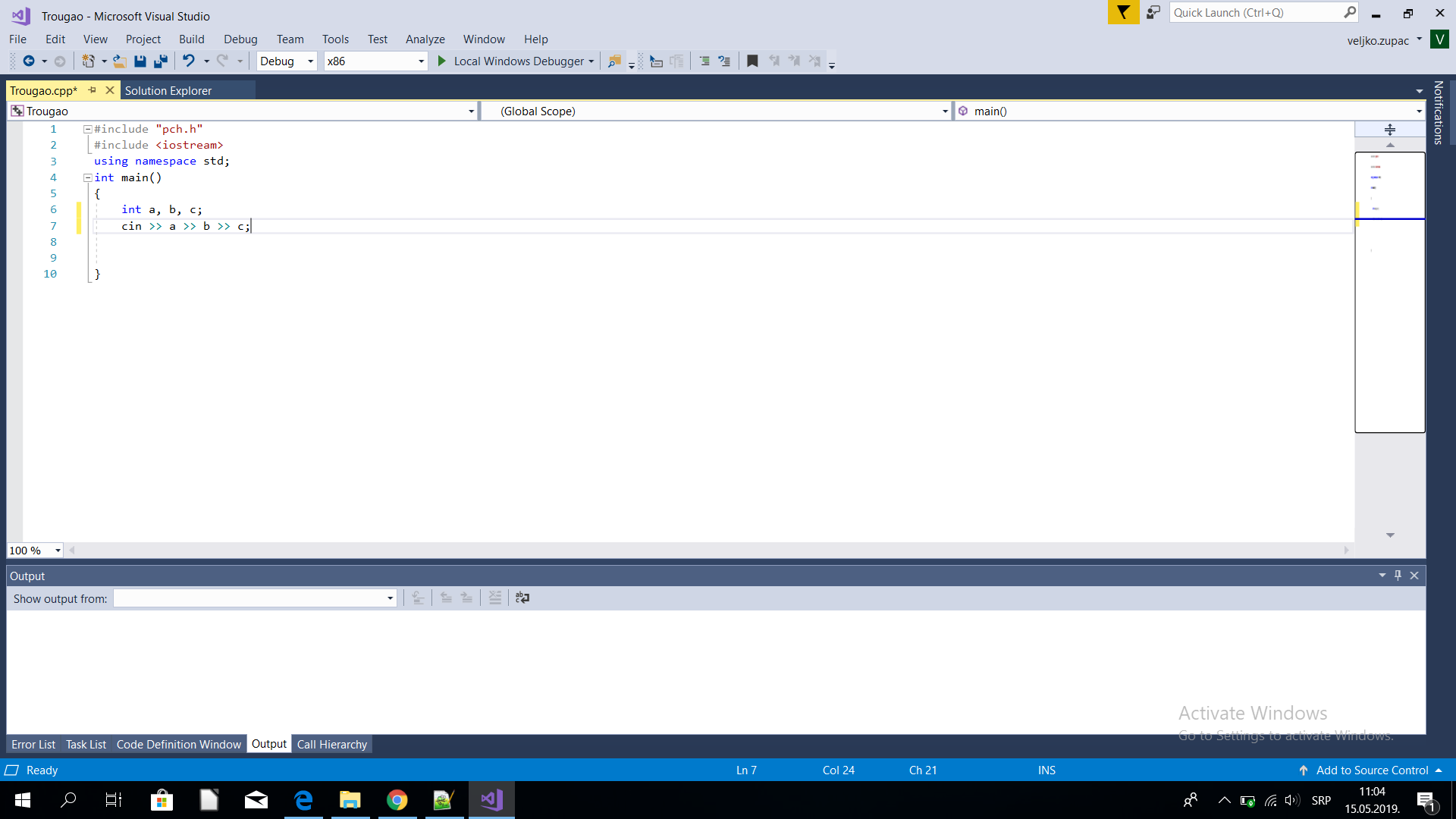Screen dimensions: 1456x819
Task: Click the horizontal scrollbar right arrow
Action: tap(1347, 551)
